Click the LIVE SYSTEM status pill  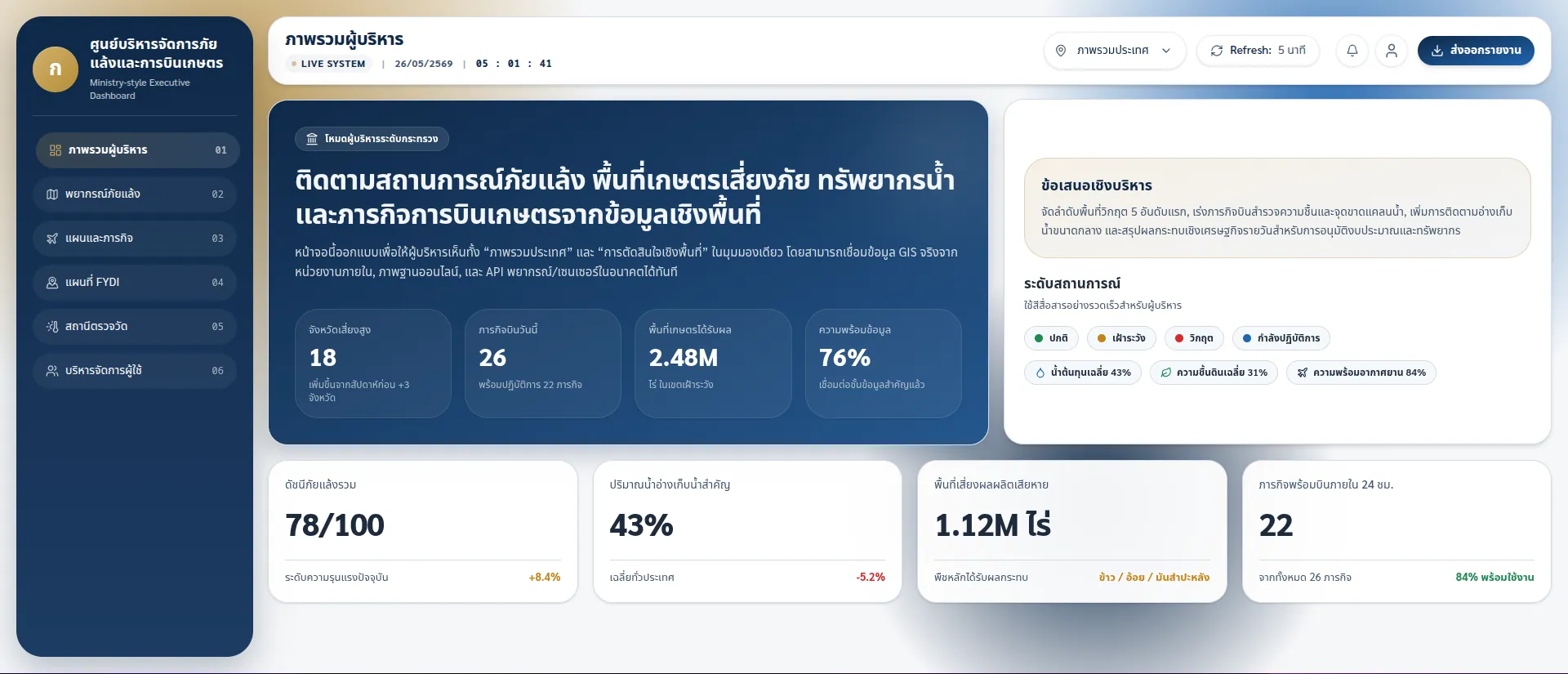pyautogui.click(x=328, y=64)
